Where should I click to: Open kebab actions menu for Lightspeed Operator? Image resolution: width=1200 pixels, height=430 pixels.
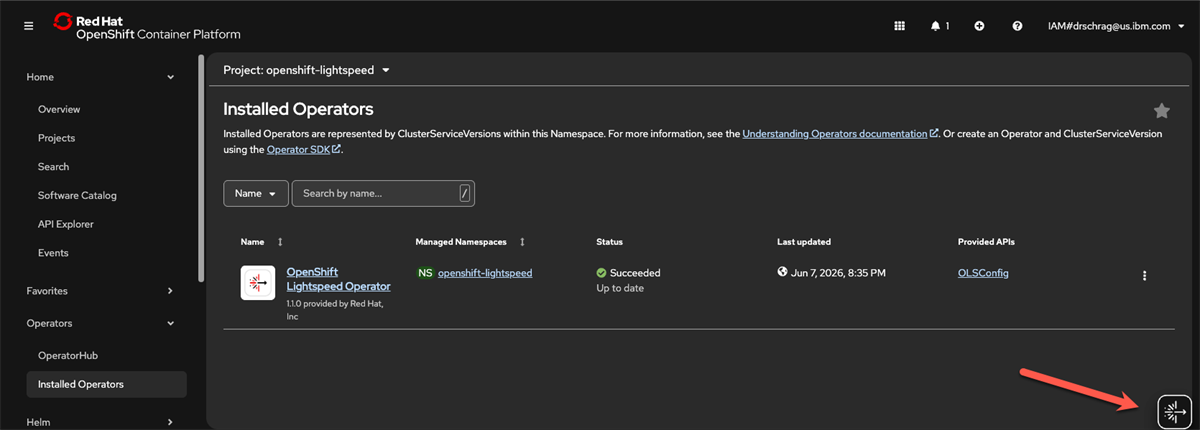point(1145,276)
